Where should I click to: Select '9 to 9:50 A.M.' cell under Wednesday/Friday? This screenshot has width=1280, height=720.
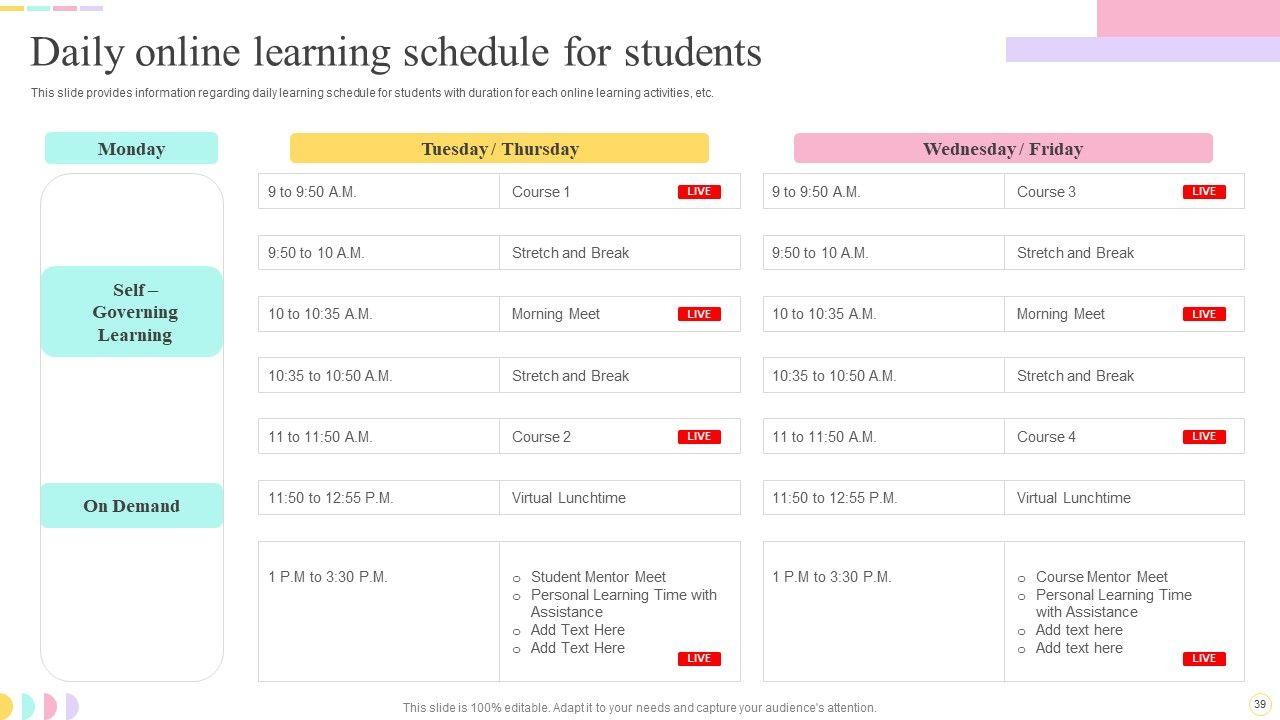[883, 192]
